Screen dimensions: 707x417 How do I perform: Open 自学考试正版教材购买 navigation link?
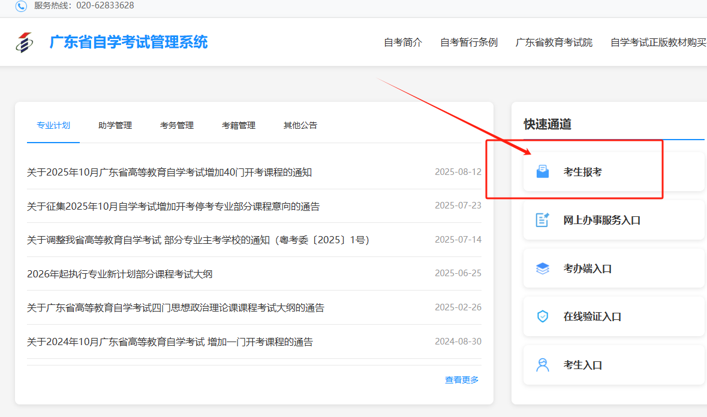tap(658, 42)
